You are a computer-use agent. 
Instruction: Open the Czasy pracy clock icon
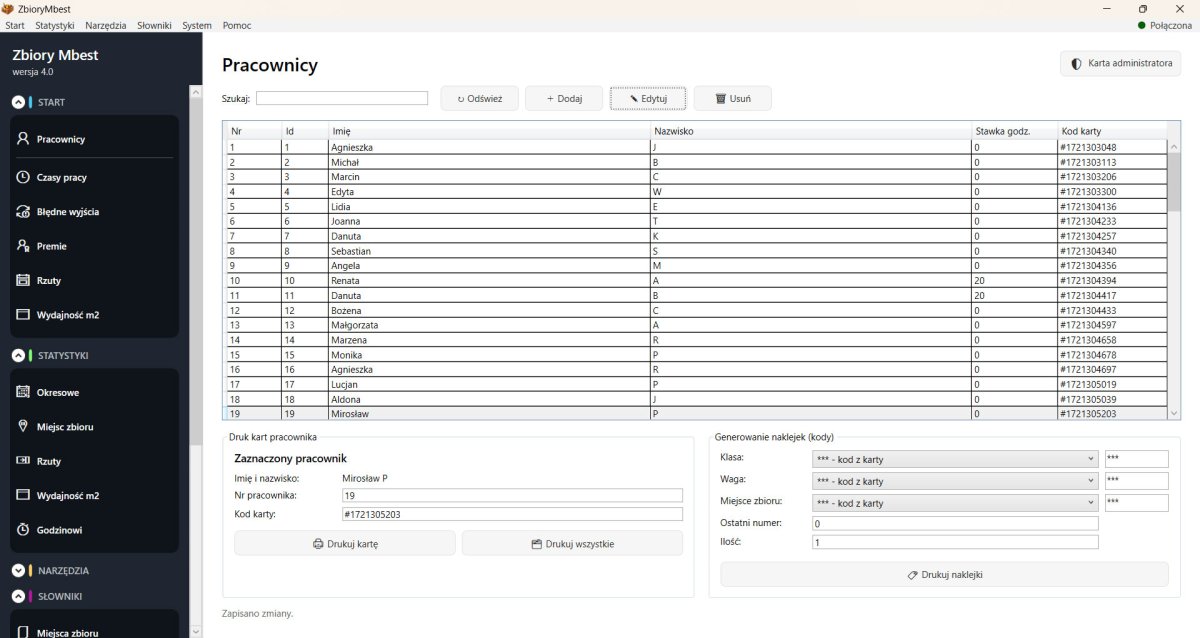click(x=23, y=177)
